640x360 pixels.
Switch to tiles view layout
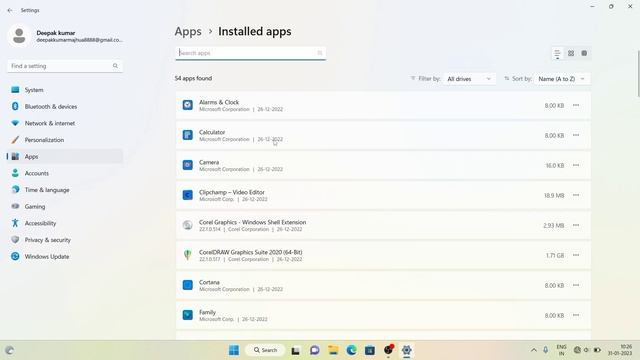pyautogui.click(x=584, y=53)
